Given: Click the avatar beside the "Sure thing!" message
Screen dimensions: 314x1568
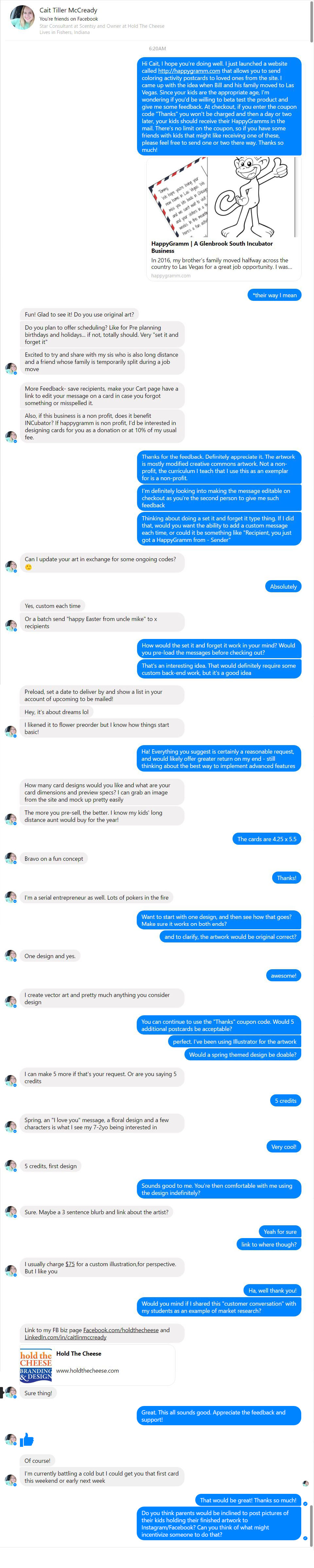Looking at the screenshot, I should click(x=10, y=1392).
